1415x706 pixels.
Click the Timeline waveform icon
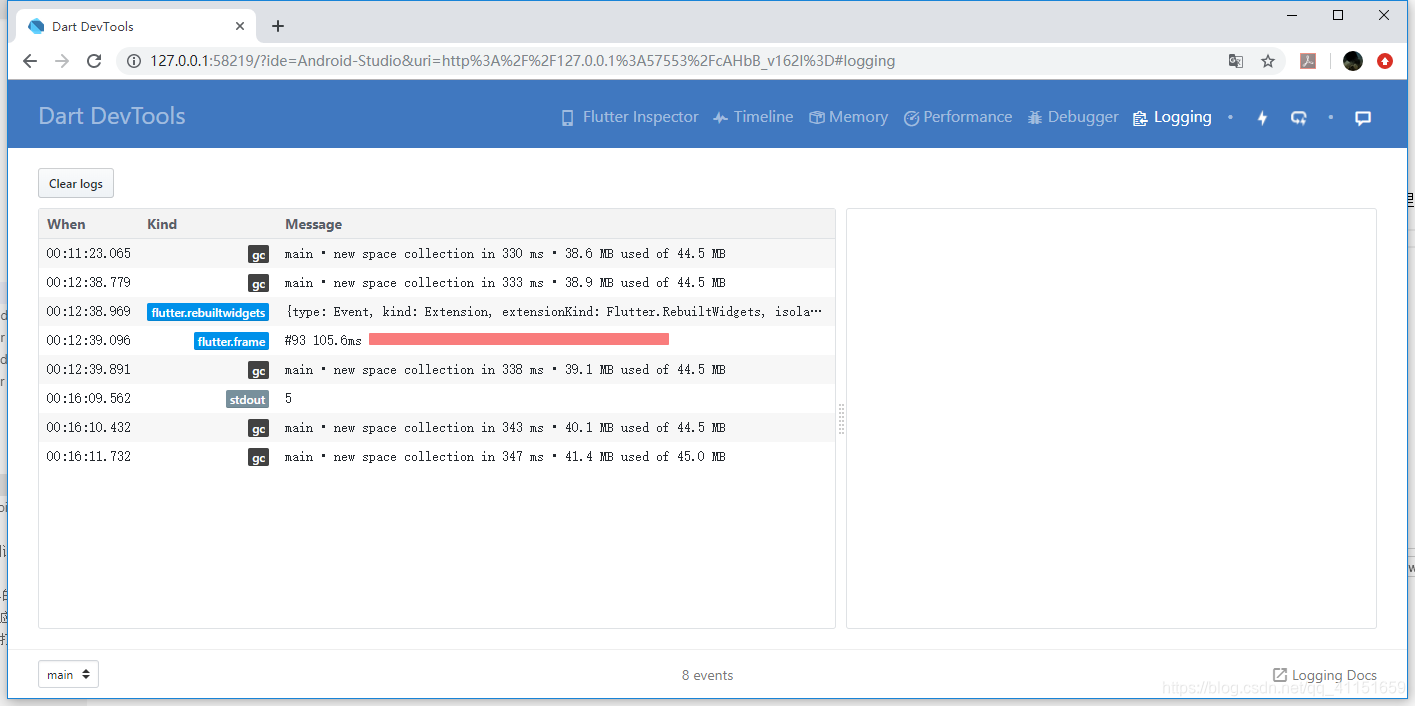(720, 118)
